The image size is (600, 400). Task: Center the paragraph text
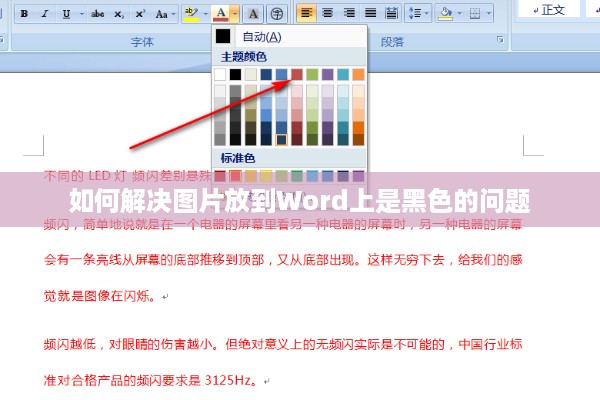(328, 13)
